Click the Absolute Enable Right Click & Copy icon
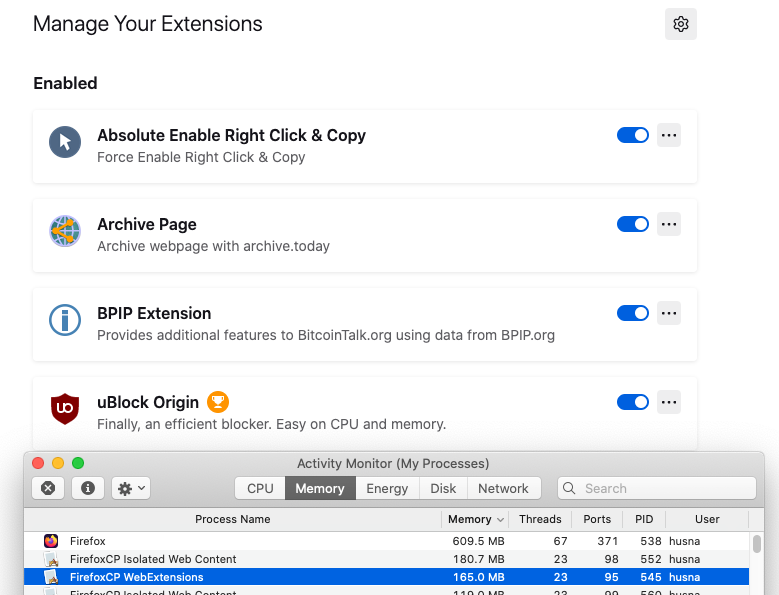Image resolution: width=779 pixels, height=595 pixels. 65,142
